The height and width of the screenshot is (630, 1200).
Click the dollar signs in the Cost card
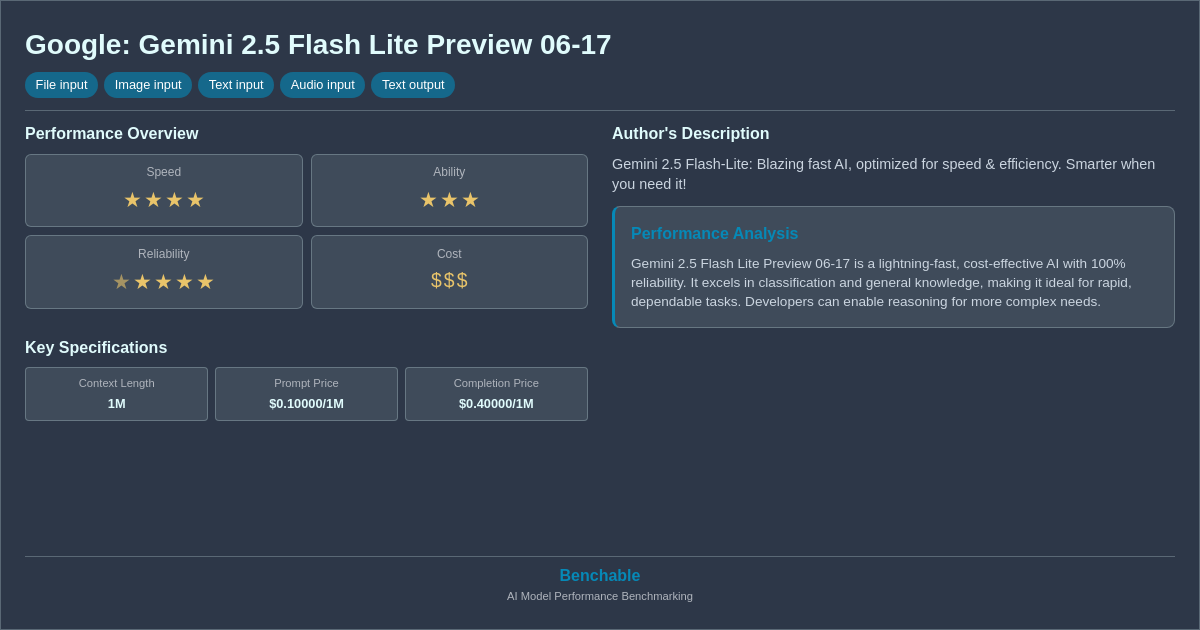click(449, 280)
